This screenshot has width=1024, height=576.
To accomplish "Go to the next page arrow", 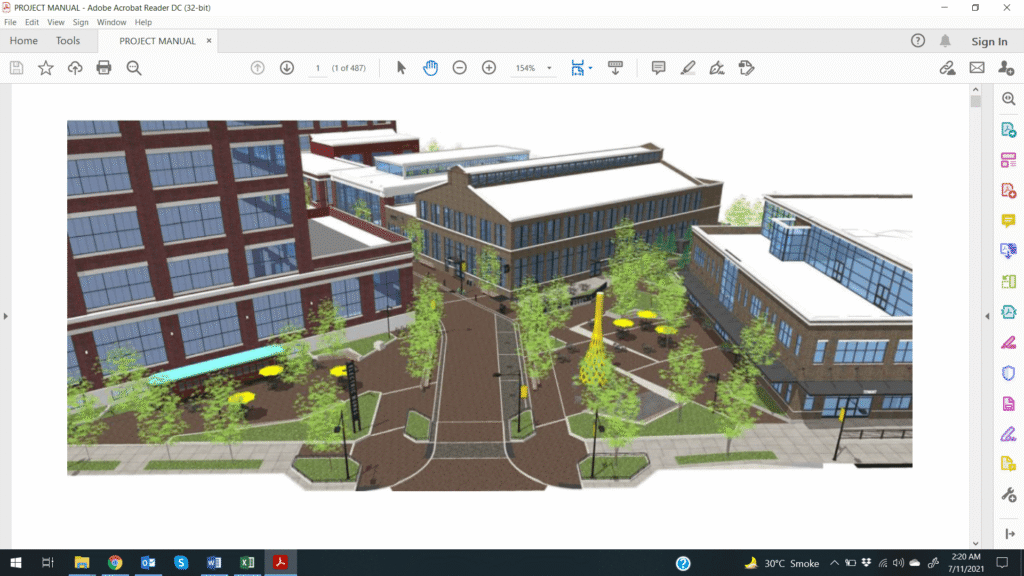I will (287, 68).
